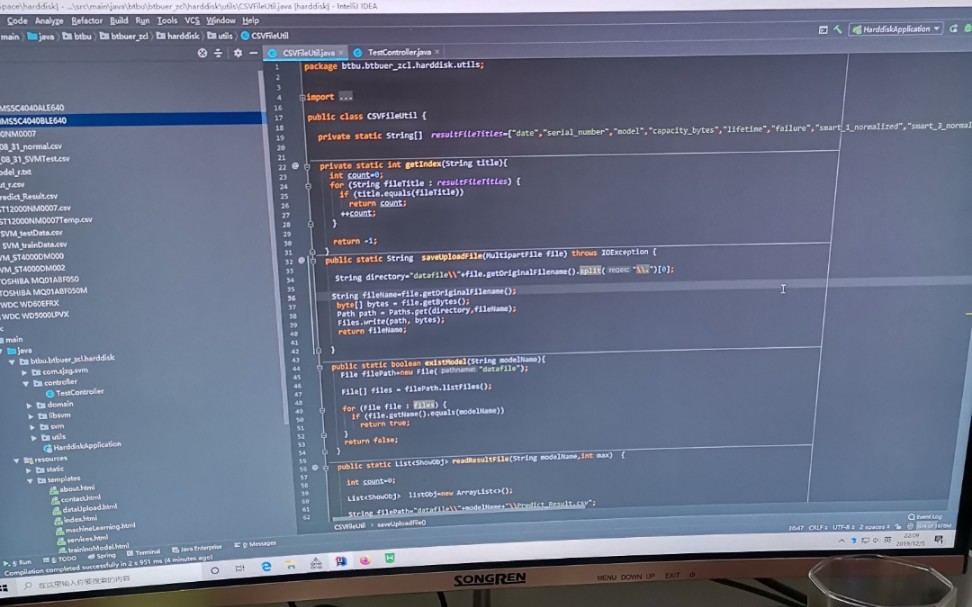Image resolution: width=972 pixels, height=607 pixels.
Task: Click the 'utils' breadcrumb in navigation bar
Action: [x=220, y=36]
